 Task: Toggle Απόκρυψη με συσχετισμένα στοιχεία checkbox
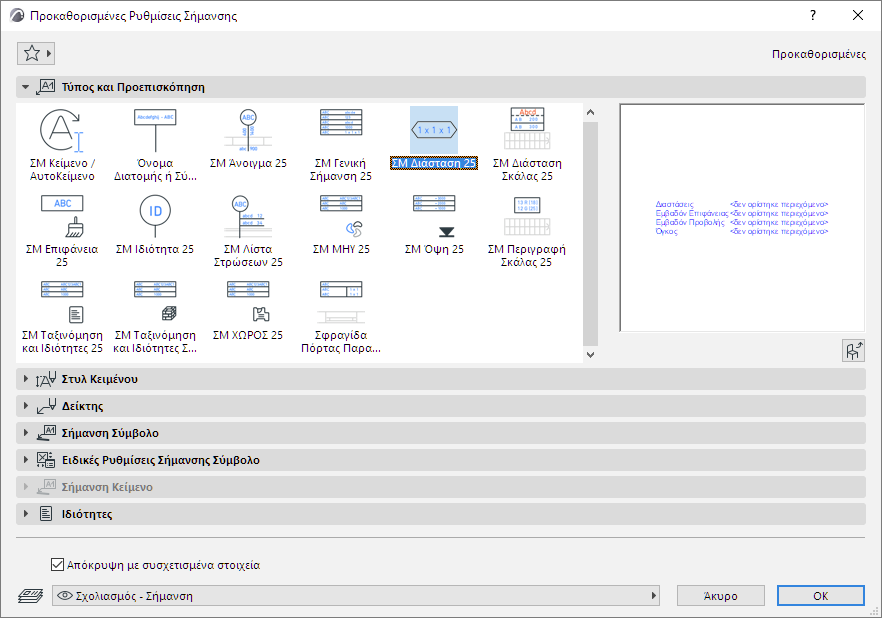[x=57, y=565]
